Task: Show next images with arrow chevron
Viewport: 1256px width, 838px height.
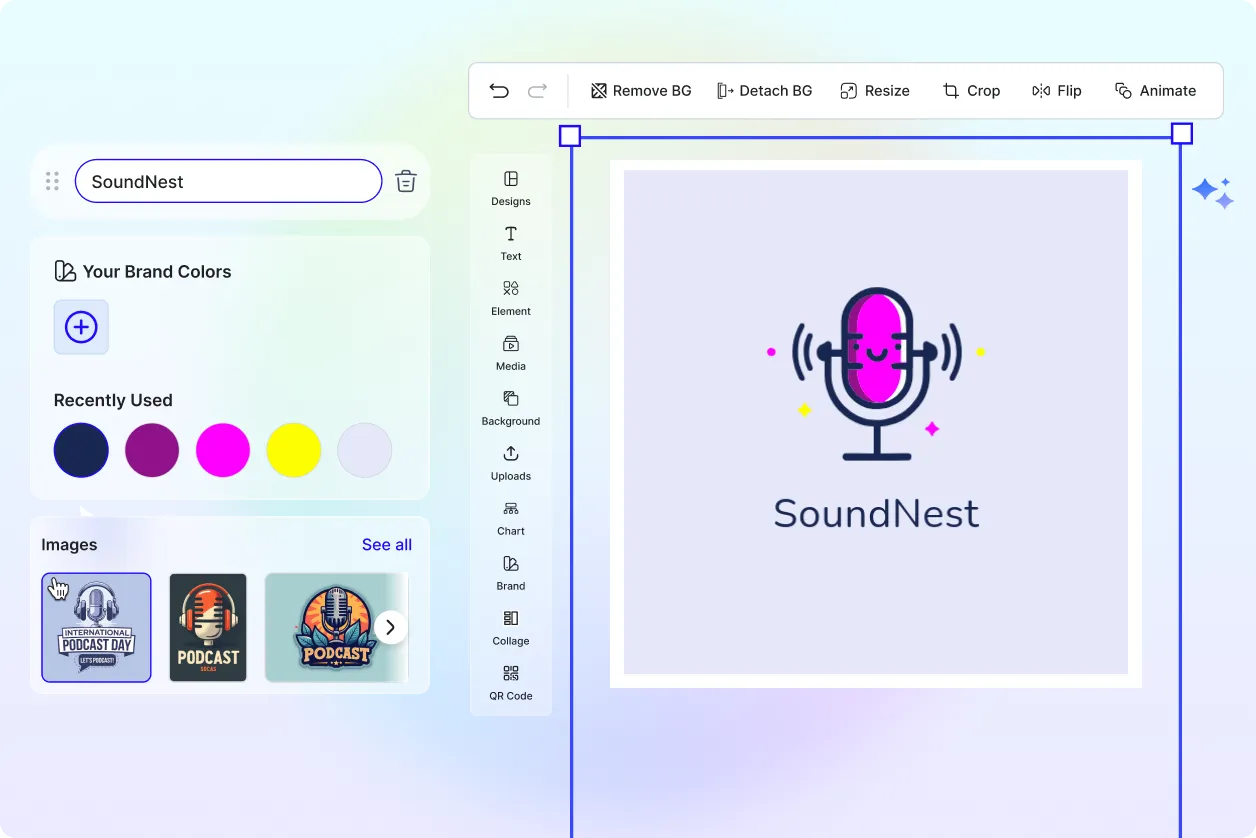Action: point(391,627)
